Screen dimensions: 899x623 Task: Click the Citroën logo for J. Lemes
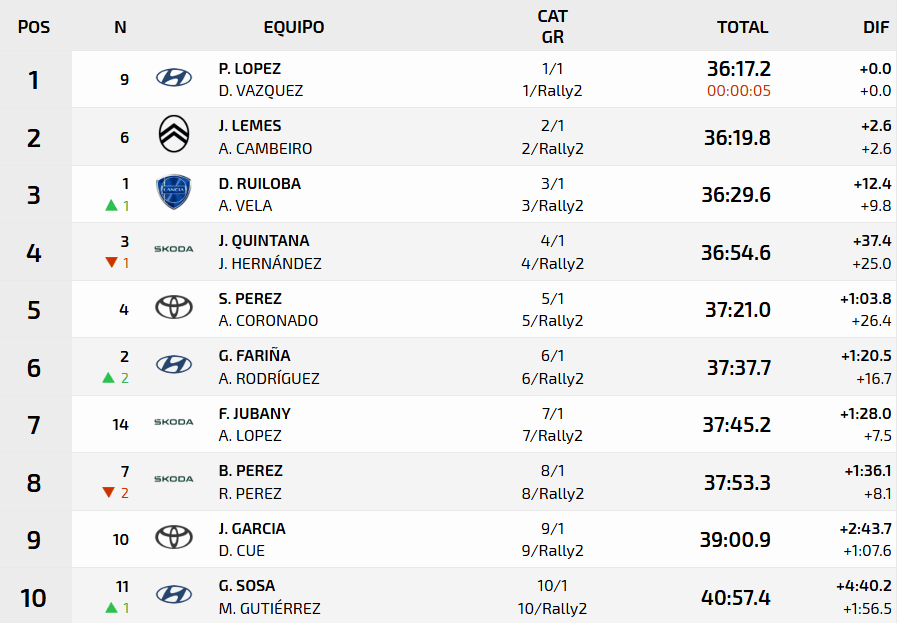174,134
